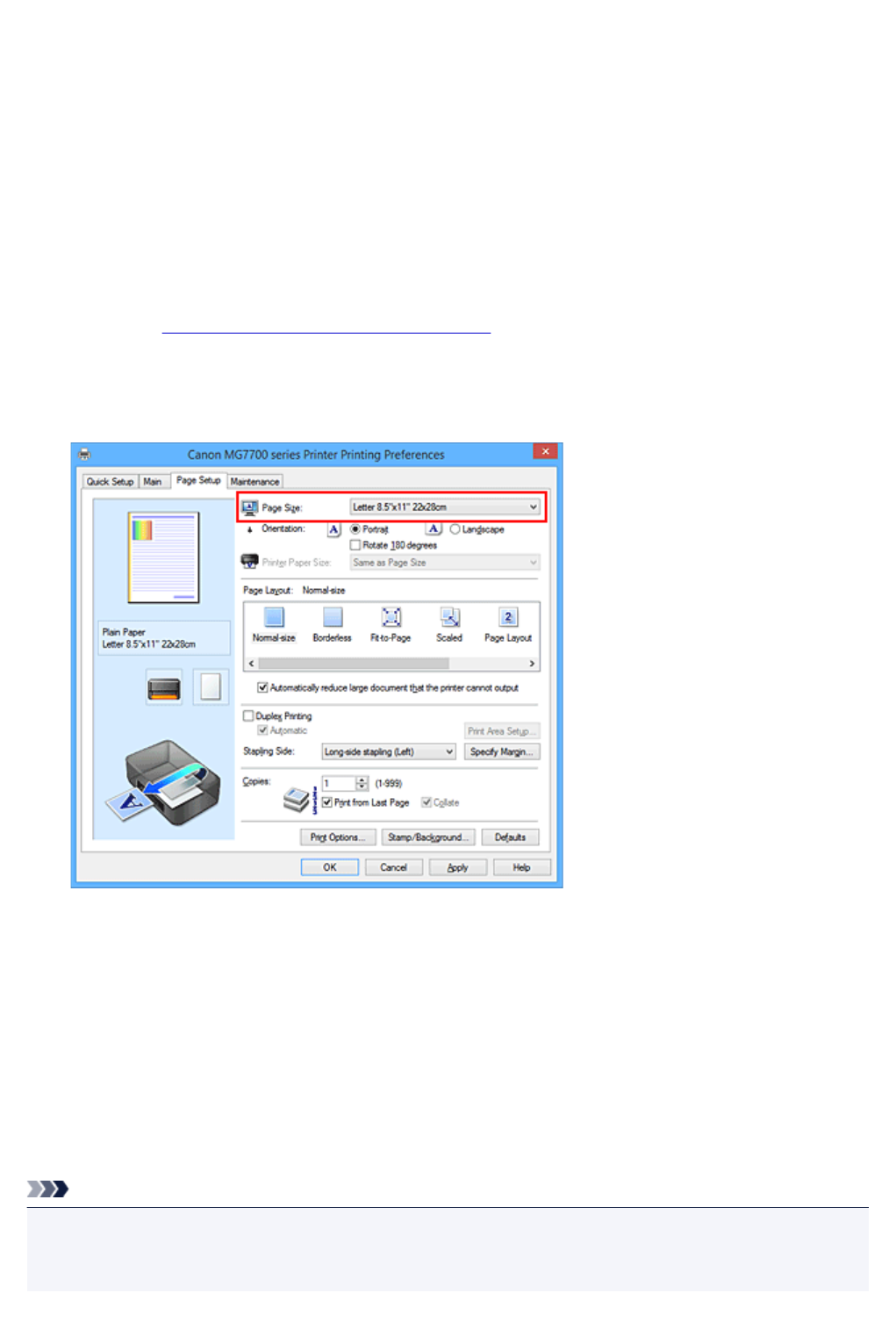Click the landscape orientation A icon
The image size is (896, 1329).
point(434,529)
